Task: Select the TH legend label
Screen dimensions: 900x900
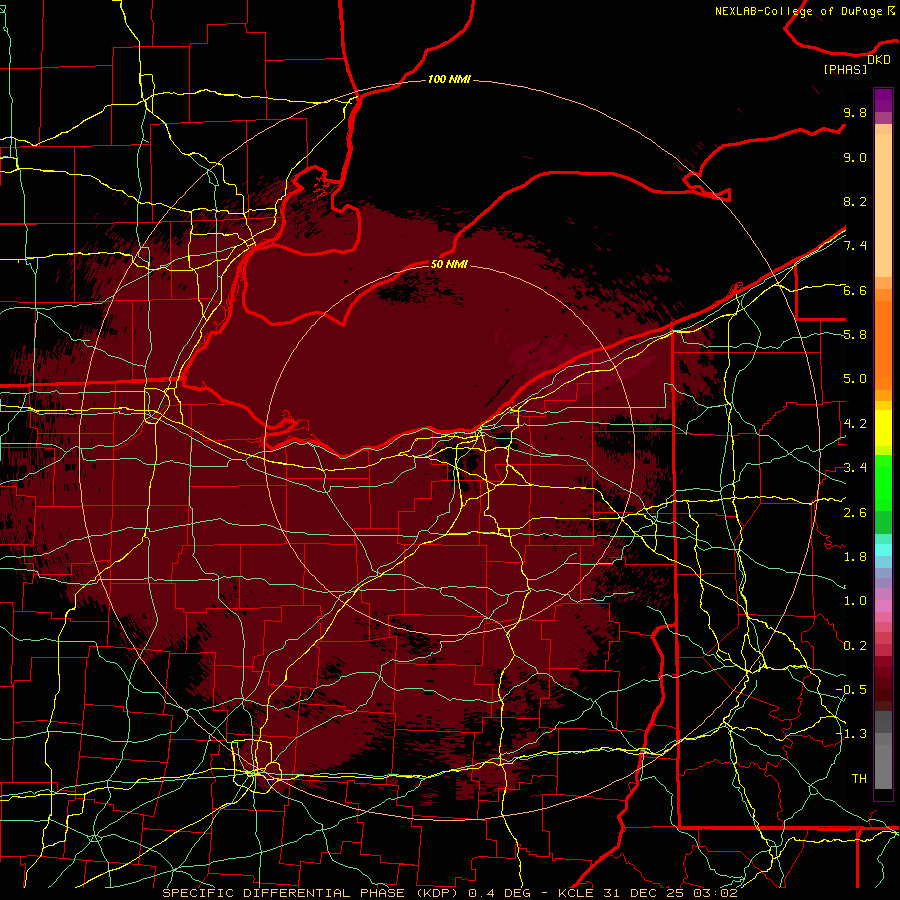Action: click(x=859, y=779)
